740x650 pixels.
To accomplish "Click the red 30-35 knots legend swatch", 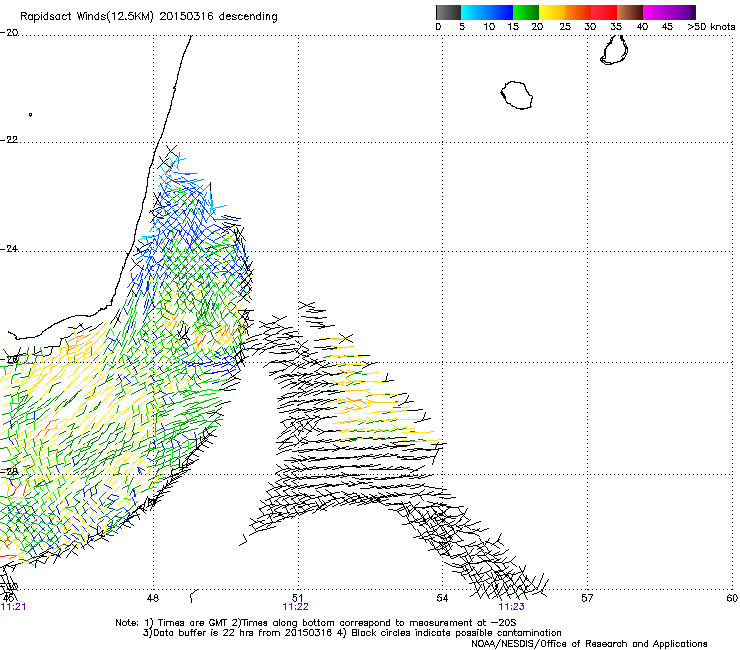I will coord(604,12).
